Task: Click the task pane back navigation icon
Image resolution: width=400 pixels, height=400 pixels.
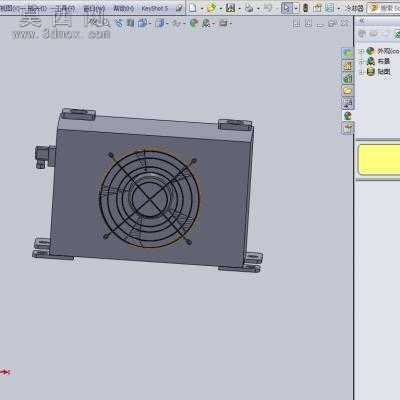Action: coord(362,34)
